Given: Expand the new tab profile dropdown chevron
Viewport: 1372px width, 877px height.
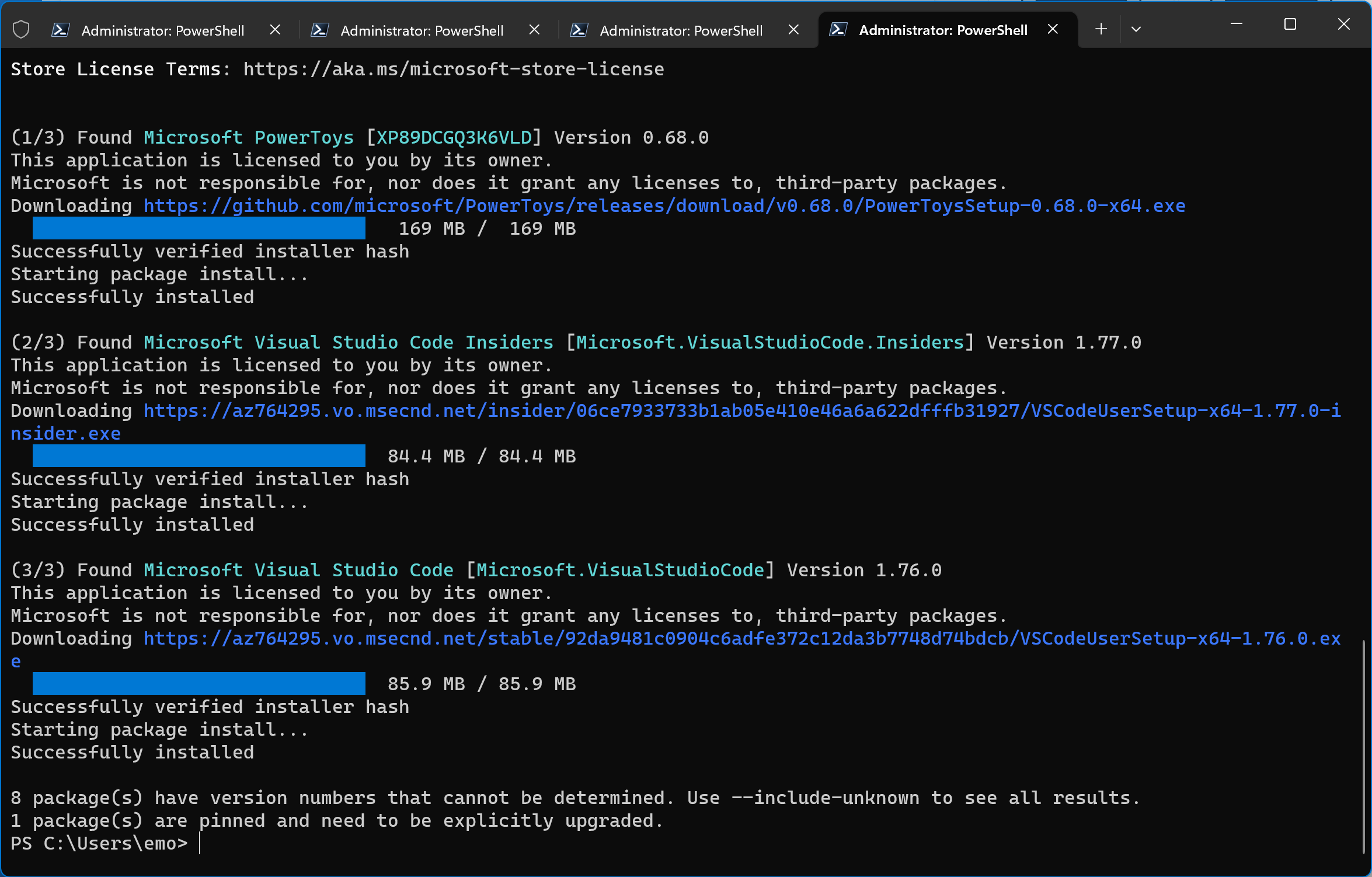Looking at the screenshot, I should click(1136, 29).
